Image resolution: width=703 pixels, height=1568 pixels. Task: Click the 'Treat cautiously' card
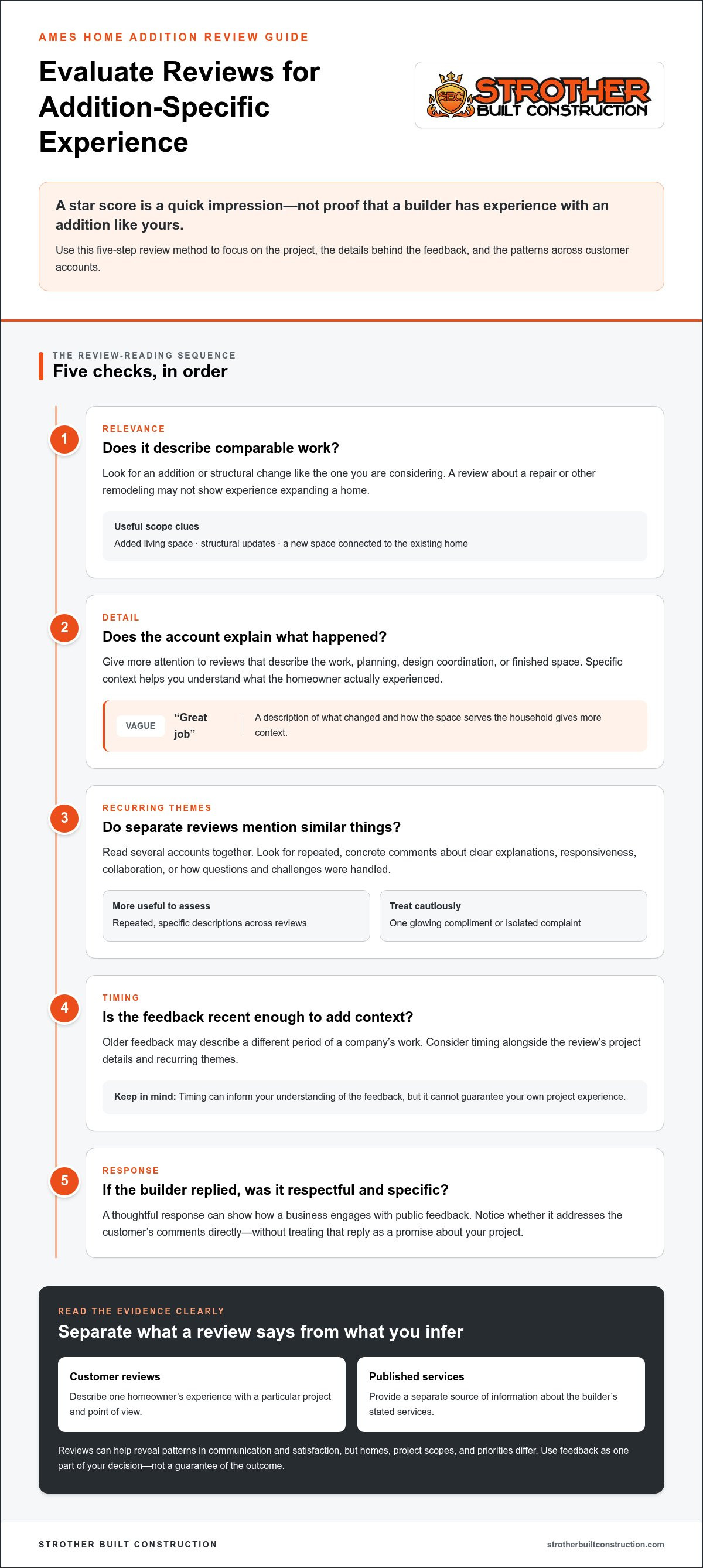[x=513, y=915]
